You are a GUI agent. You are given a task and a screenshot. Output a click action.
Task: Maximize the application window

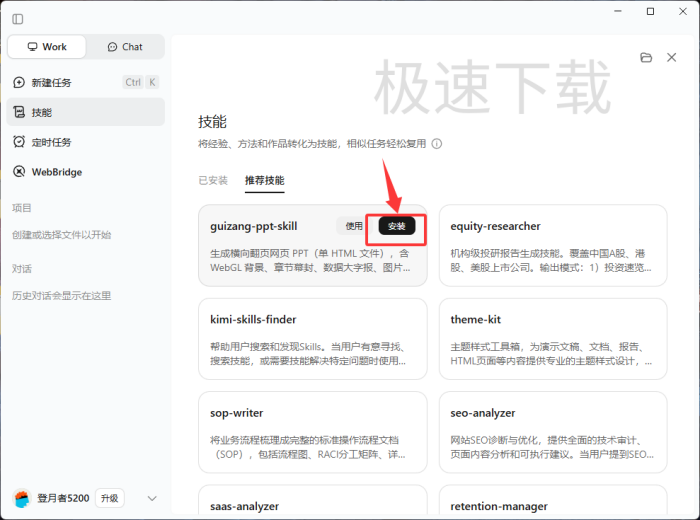(650, 11)
